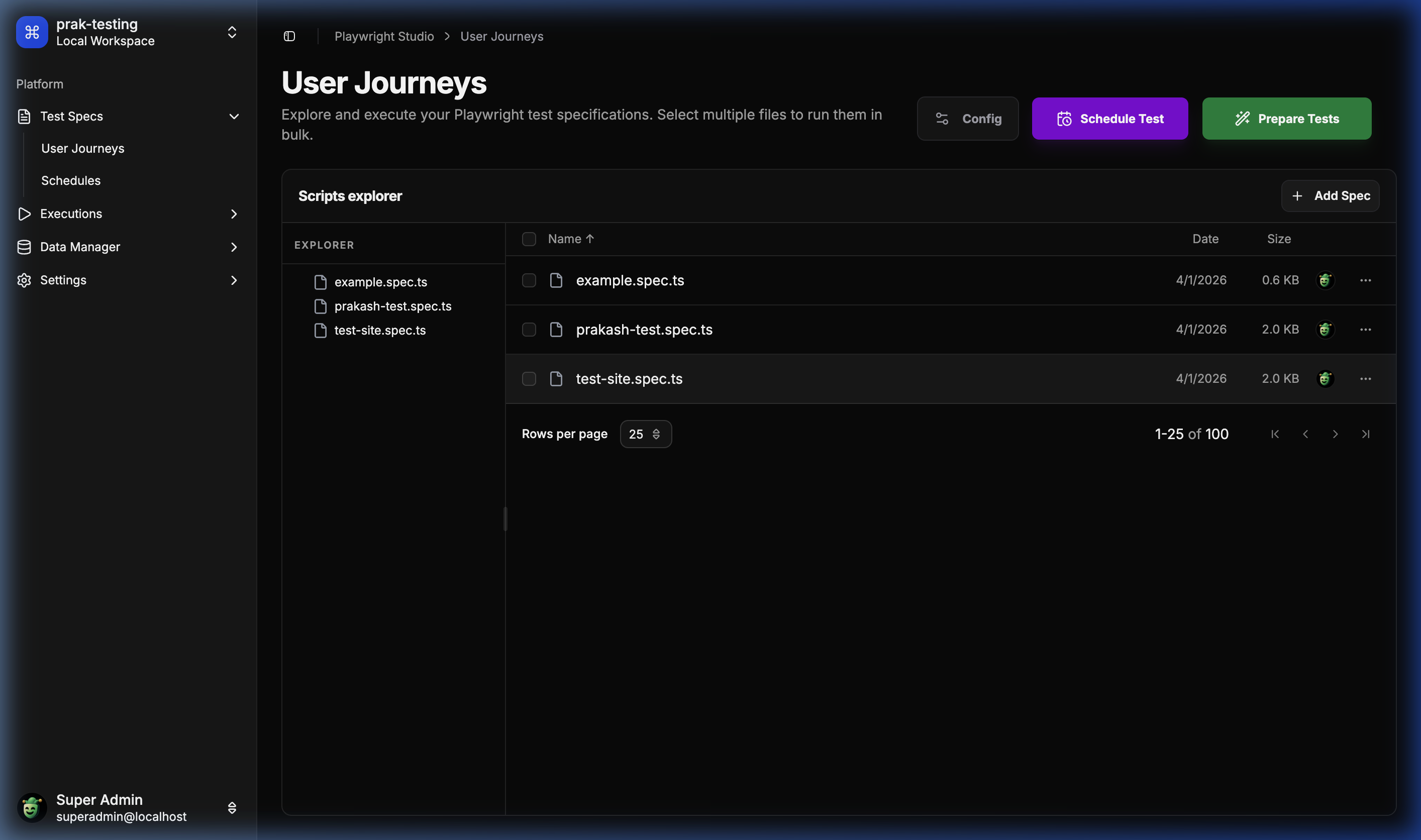1421x840 pixels.
Task: Click the Data Manager menu label
Action: (x=80, y=247)
